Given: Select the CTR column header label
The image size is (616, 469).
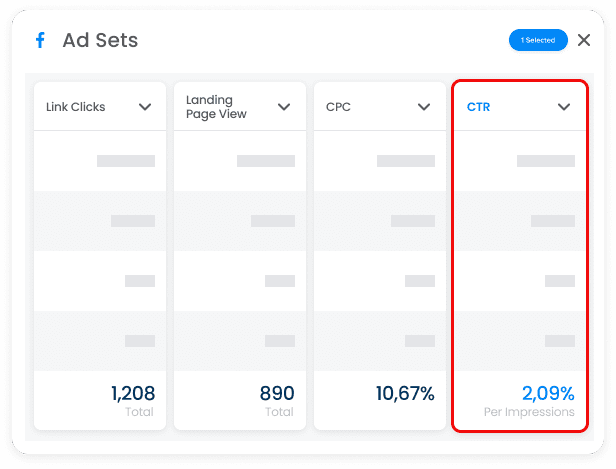Looking at the screenshot, I should 478,107.
